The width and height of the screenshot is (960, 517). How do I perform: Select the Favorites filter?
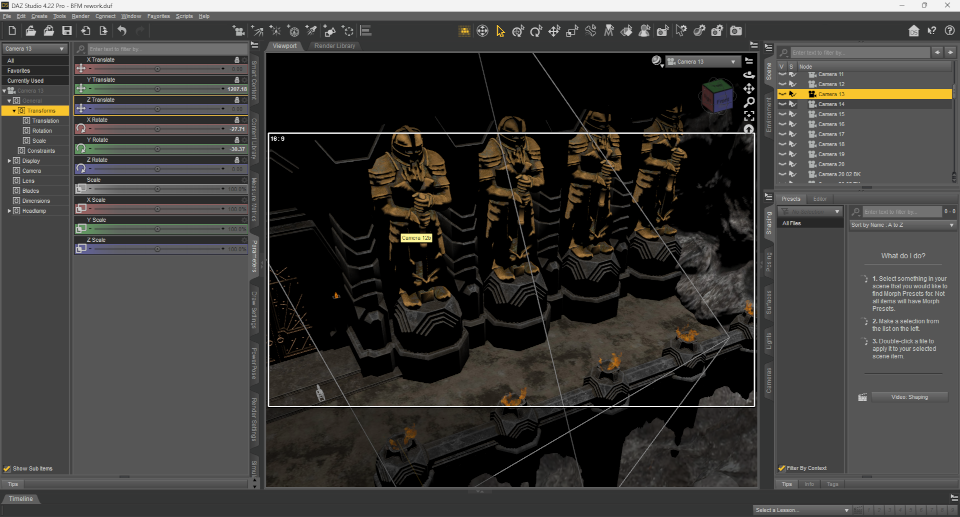36,71
